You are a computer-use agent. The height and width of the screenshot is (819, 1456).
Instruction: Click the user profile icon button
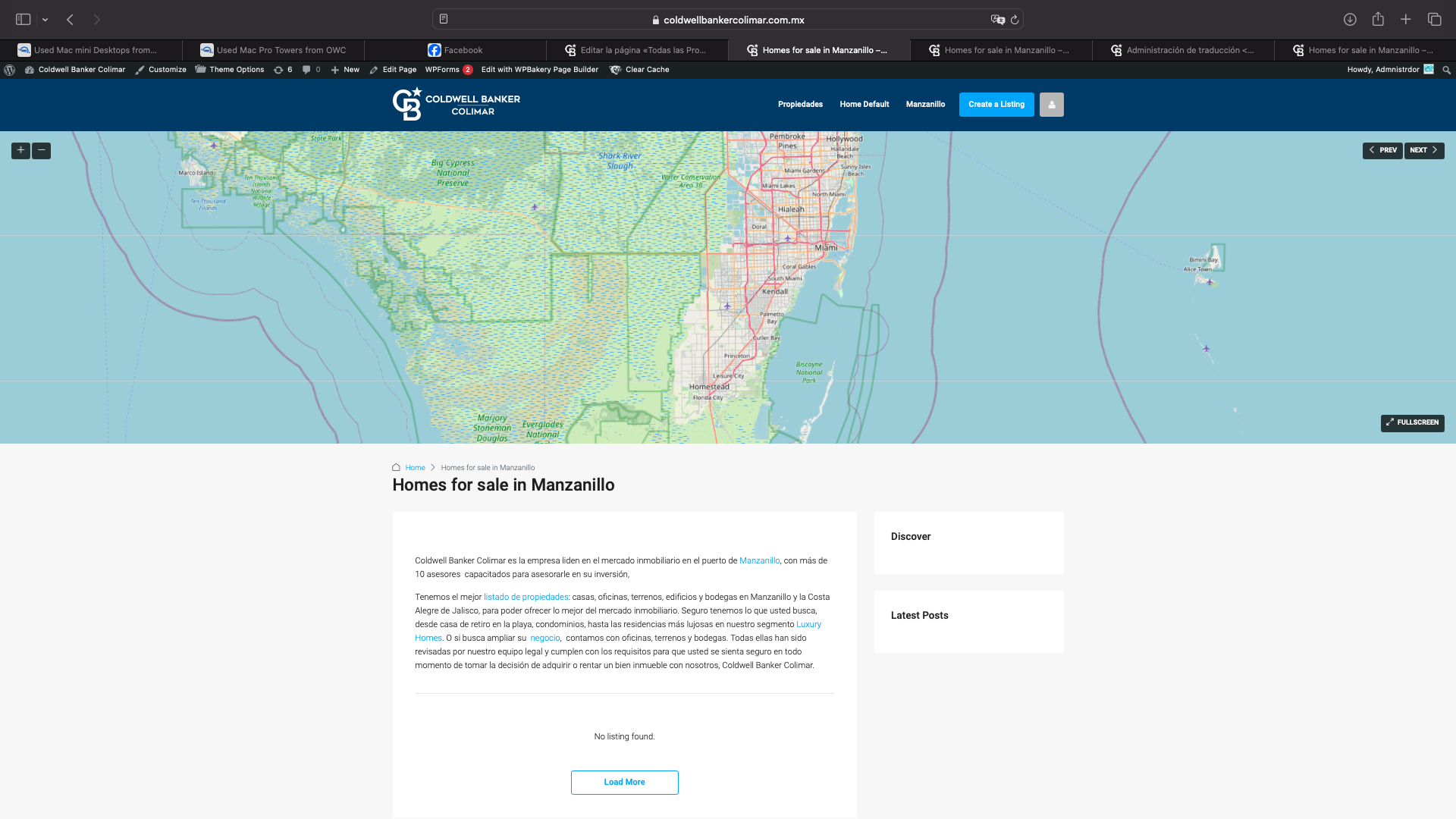1051,105
